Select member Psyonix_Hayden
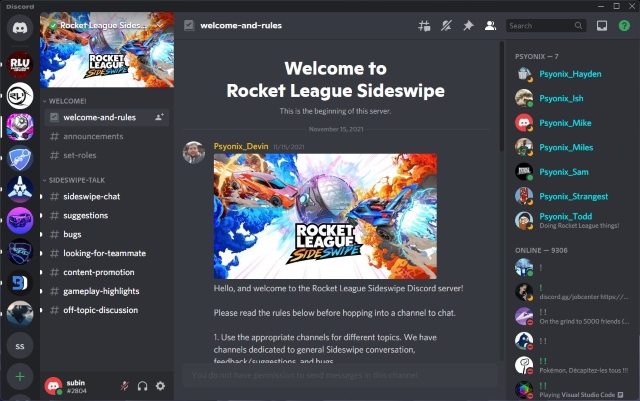The image size is (640, 401). coord(571,74)
